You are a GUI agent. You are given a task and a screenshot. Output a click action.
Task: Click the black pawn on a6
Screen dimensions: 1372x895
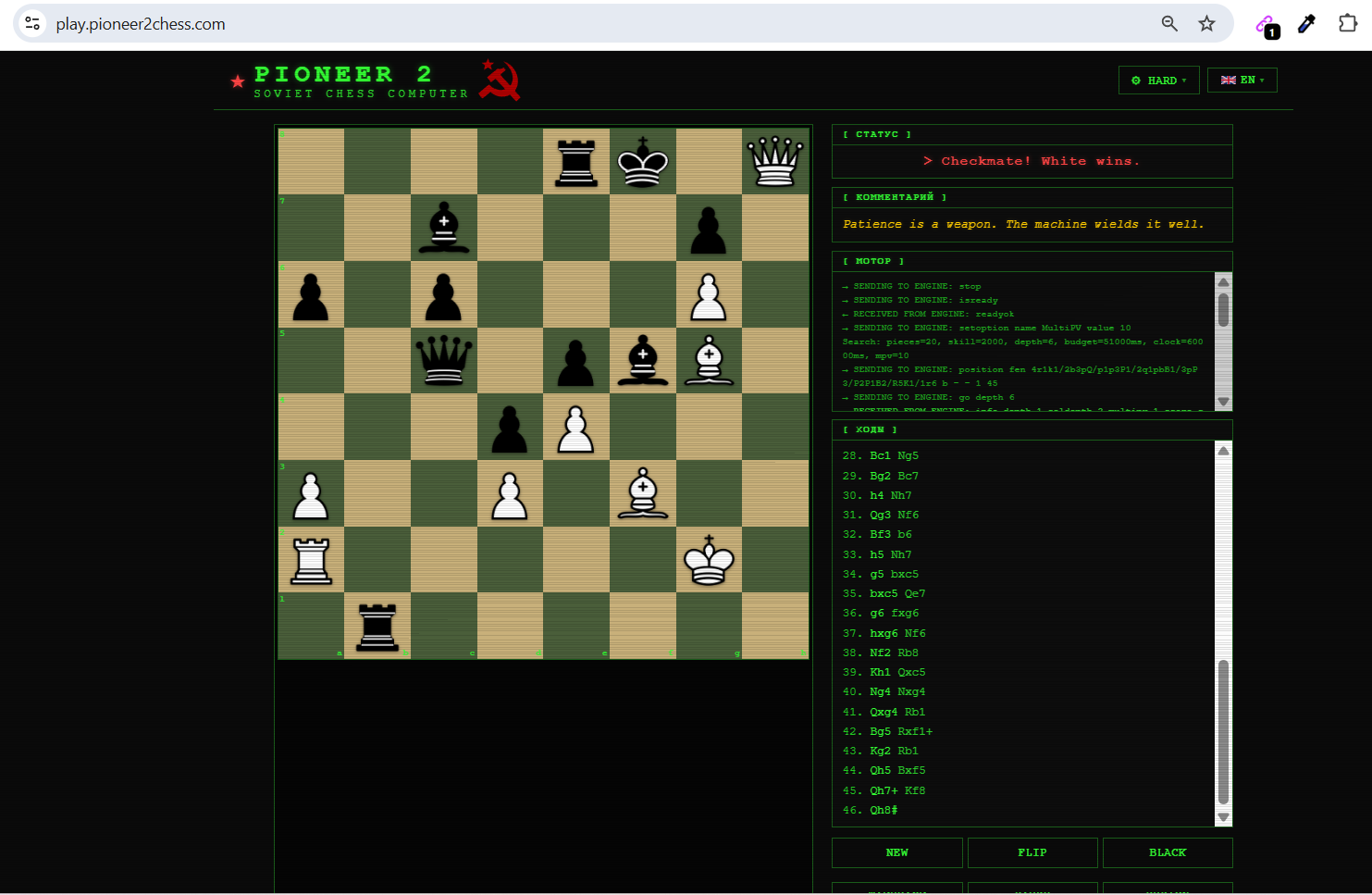[x=311, y=297]
